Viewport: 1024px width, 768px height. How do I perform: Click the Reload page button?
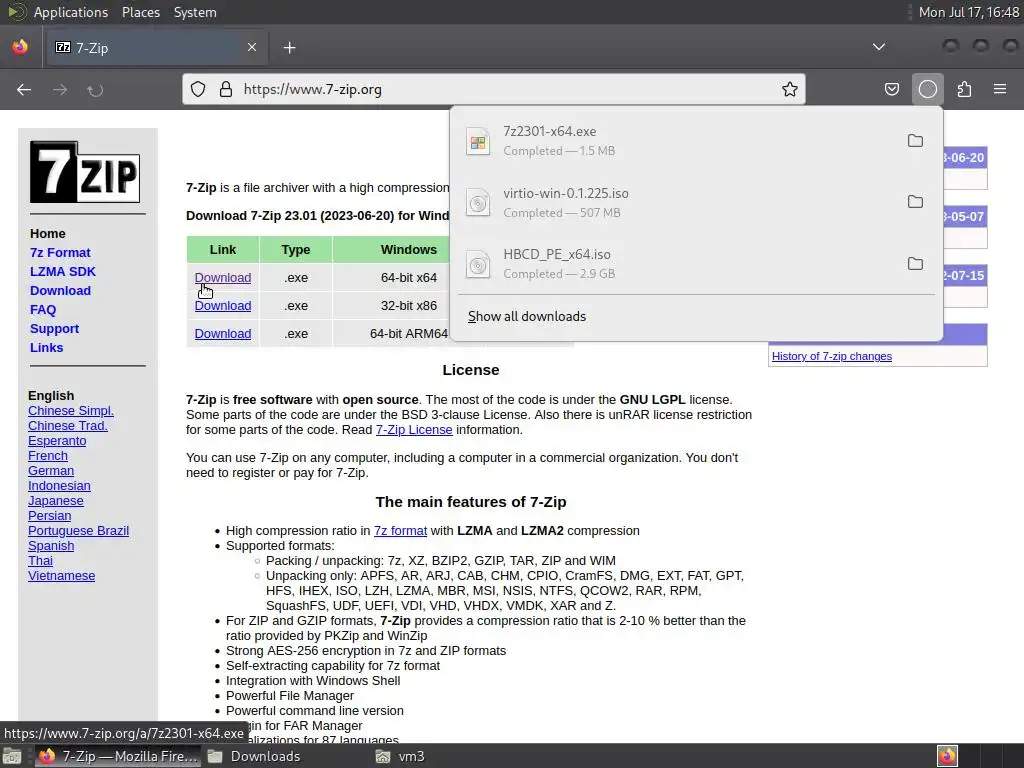(x=95, y=89)
